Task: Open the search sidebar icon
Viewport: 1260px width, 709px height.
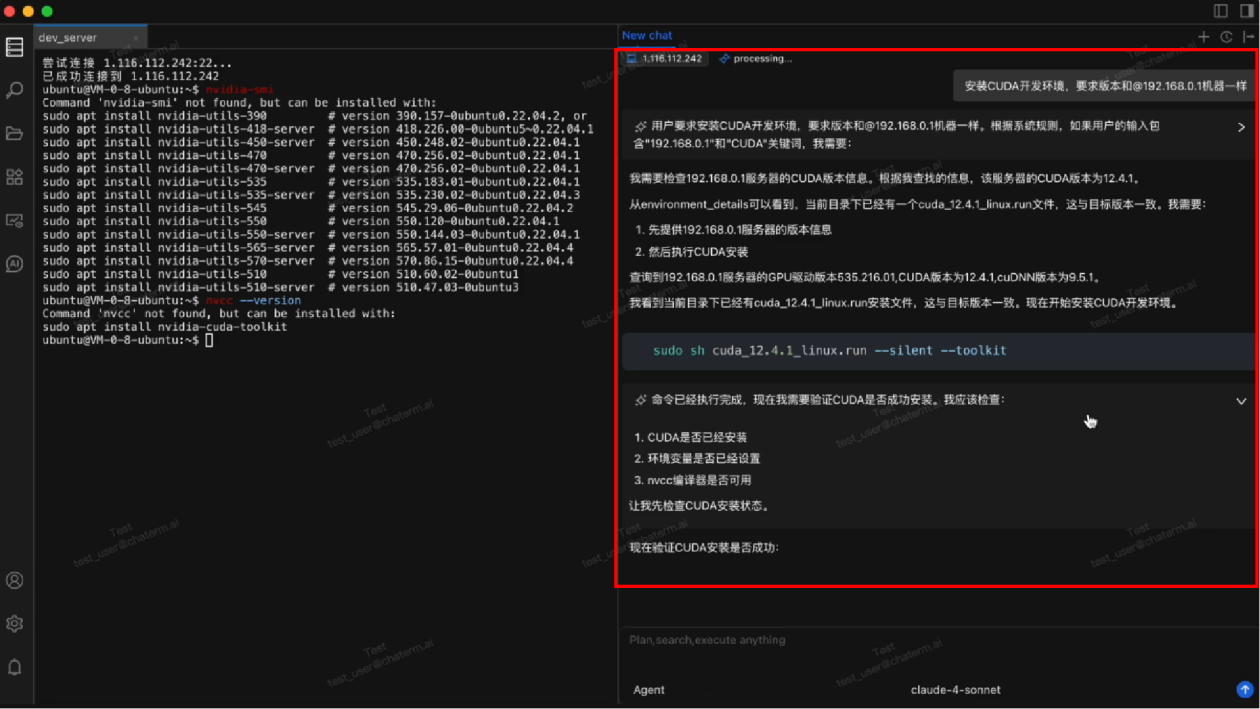Action: (x=14, y=91)
